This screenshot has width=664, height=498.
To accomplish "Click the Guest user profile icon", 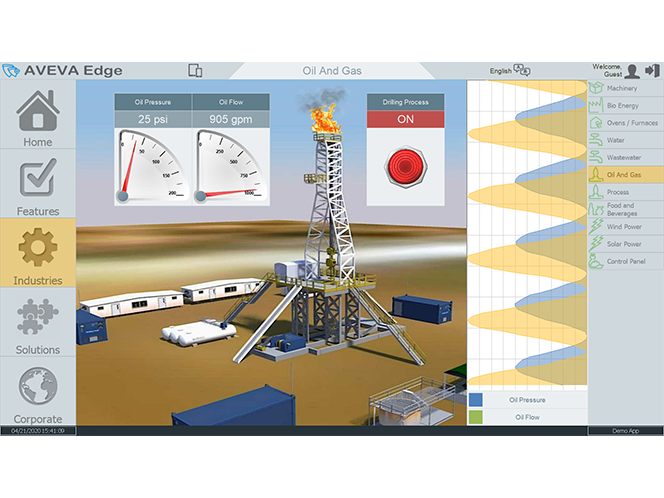I will (633, 70).
